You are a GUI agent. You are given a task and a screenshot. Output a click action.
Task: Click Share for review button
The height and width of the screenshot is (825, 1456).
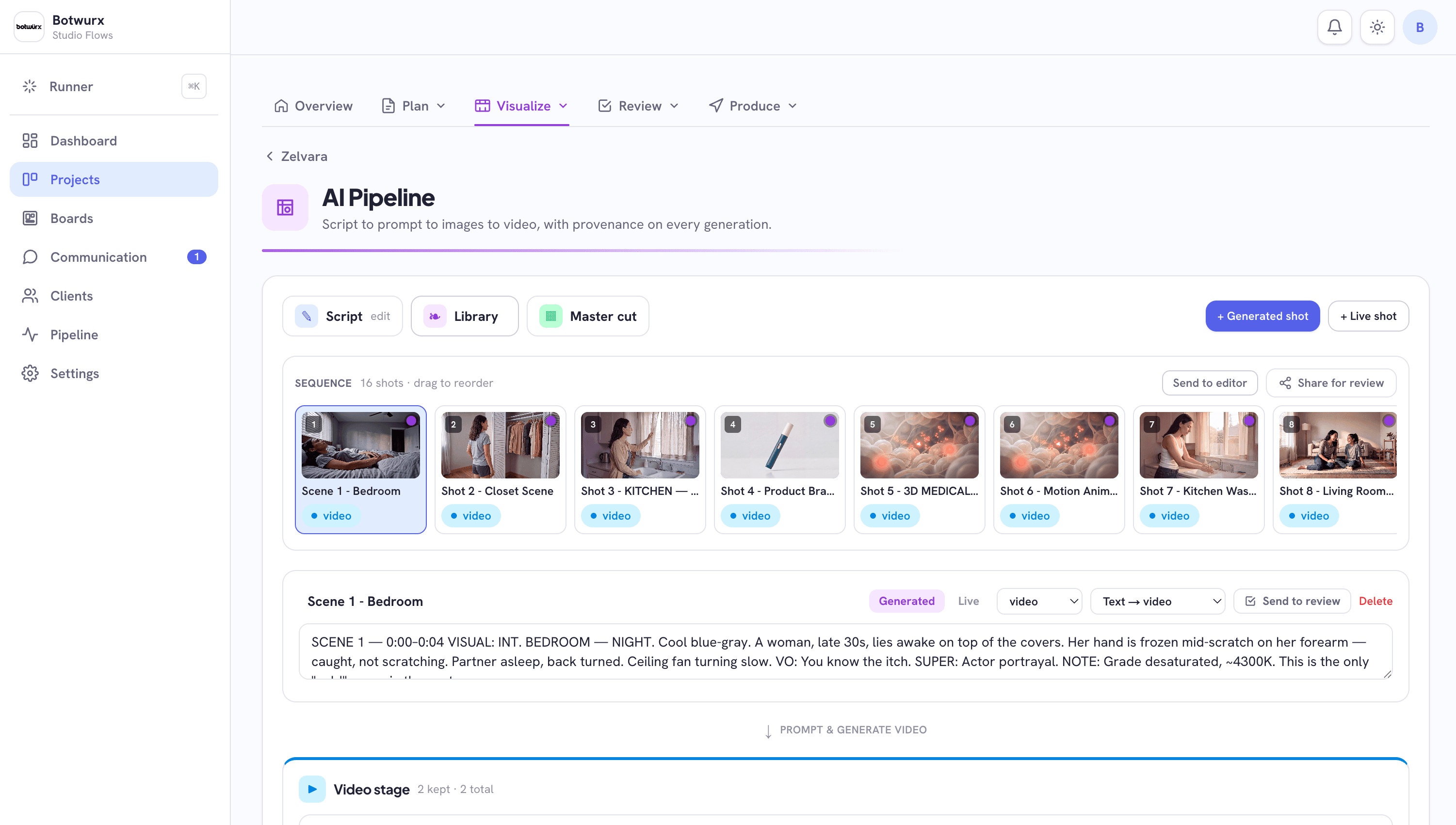[1331, 383]
